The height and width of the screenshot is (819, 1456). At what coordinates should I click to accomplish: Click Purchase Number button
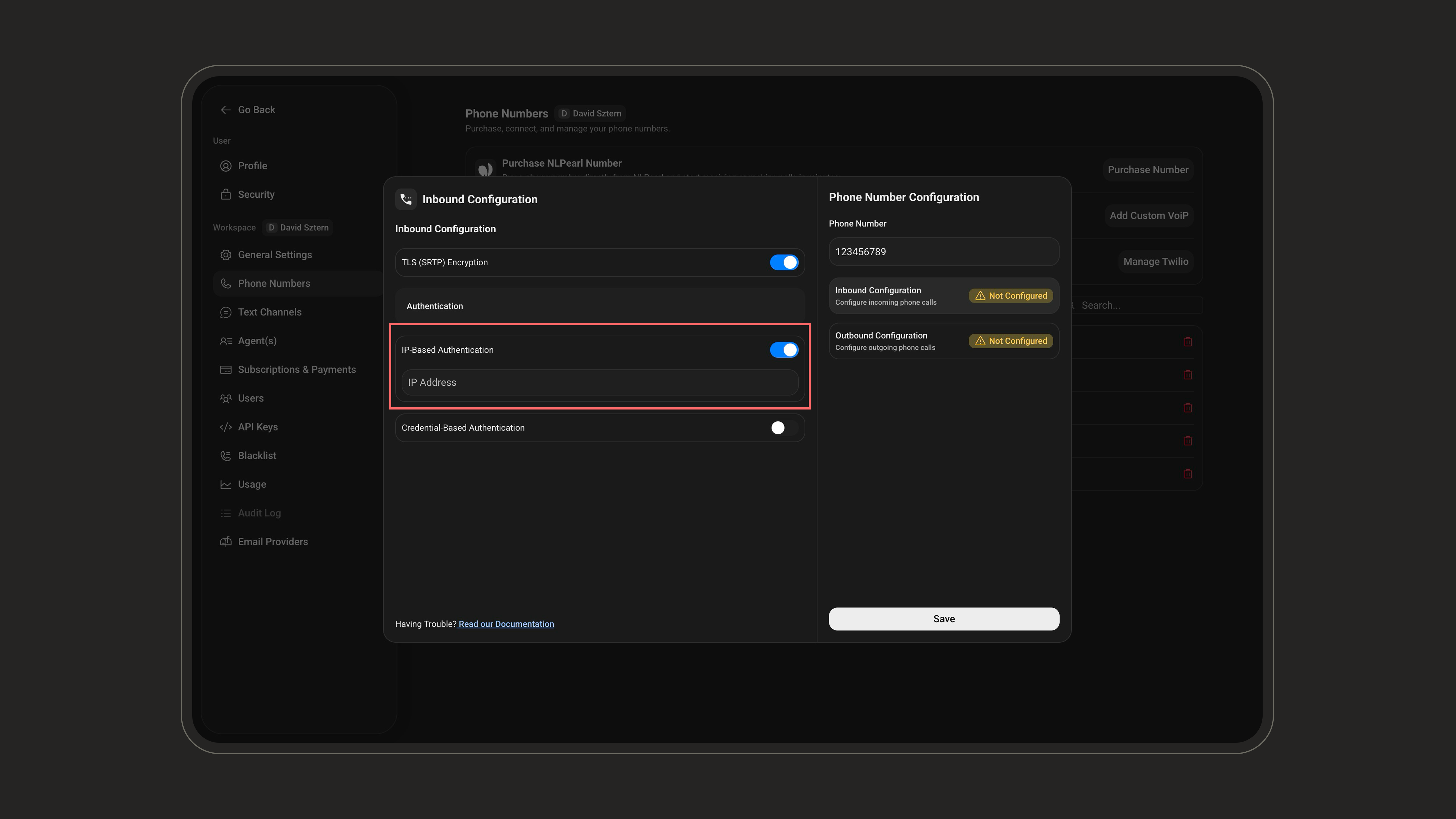(x=1148, y=169)
